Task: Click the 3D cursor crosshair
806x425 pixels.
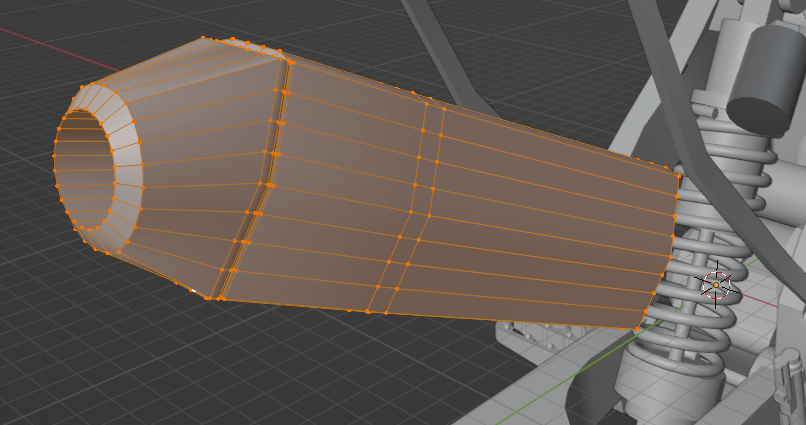Action: point(716,284)
